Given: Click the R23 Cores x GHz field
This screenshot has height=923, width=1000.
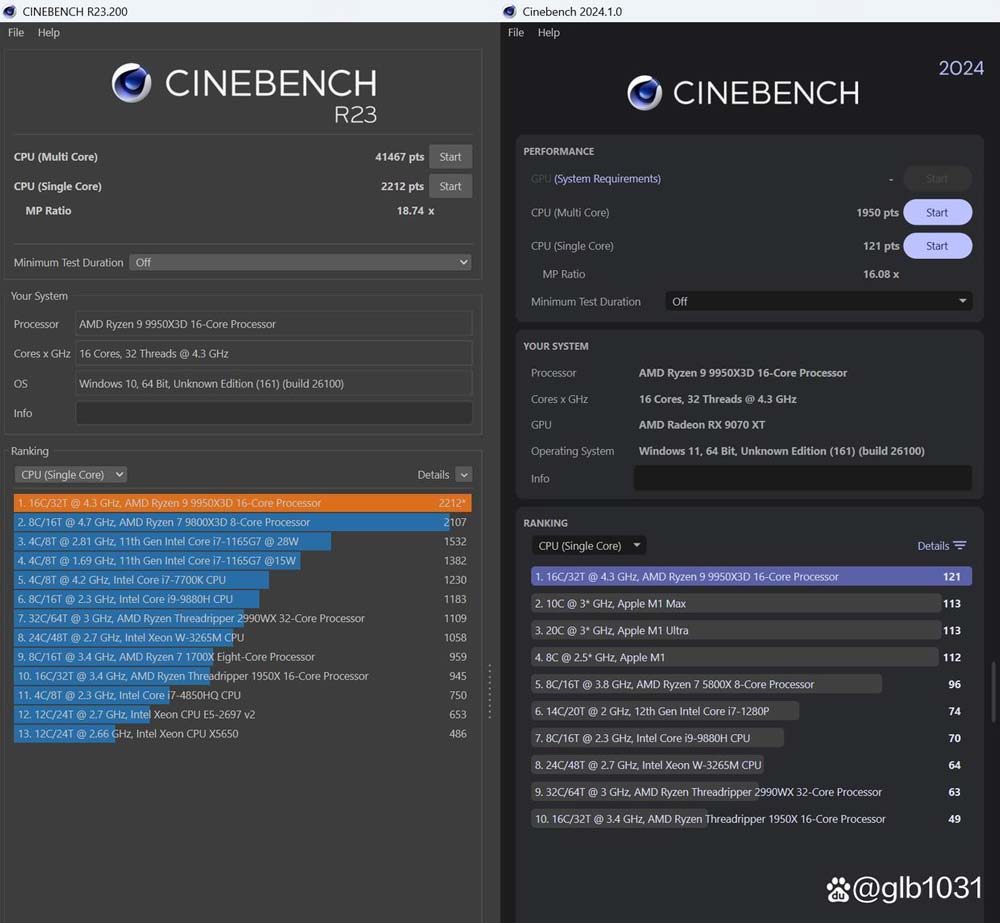Looking at the screenshot, I should (274, 353).
